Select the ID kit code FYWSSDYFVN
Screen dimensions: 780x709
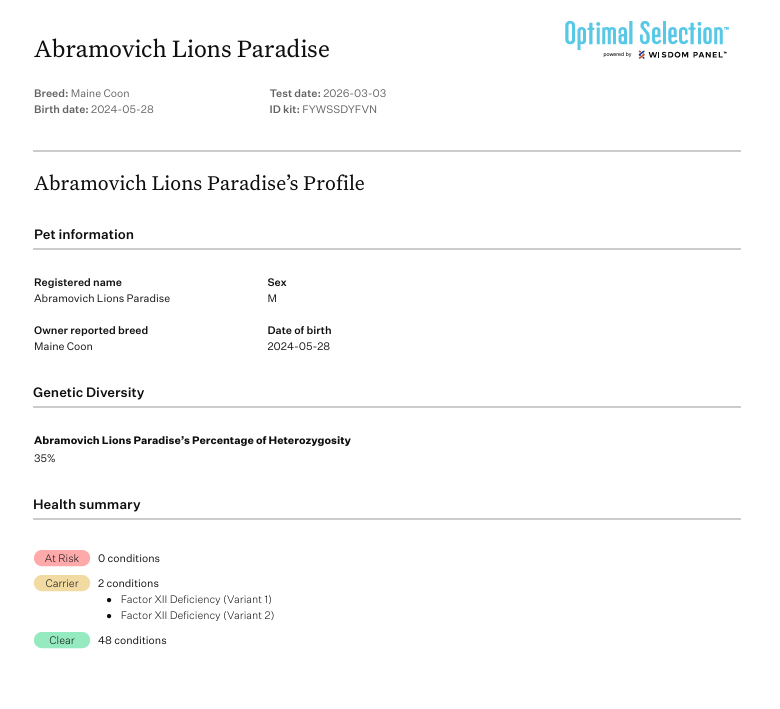click(x=339, y=109)
